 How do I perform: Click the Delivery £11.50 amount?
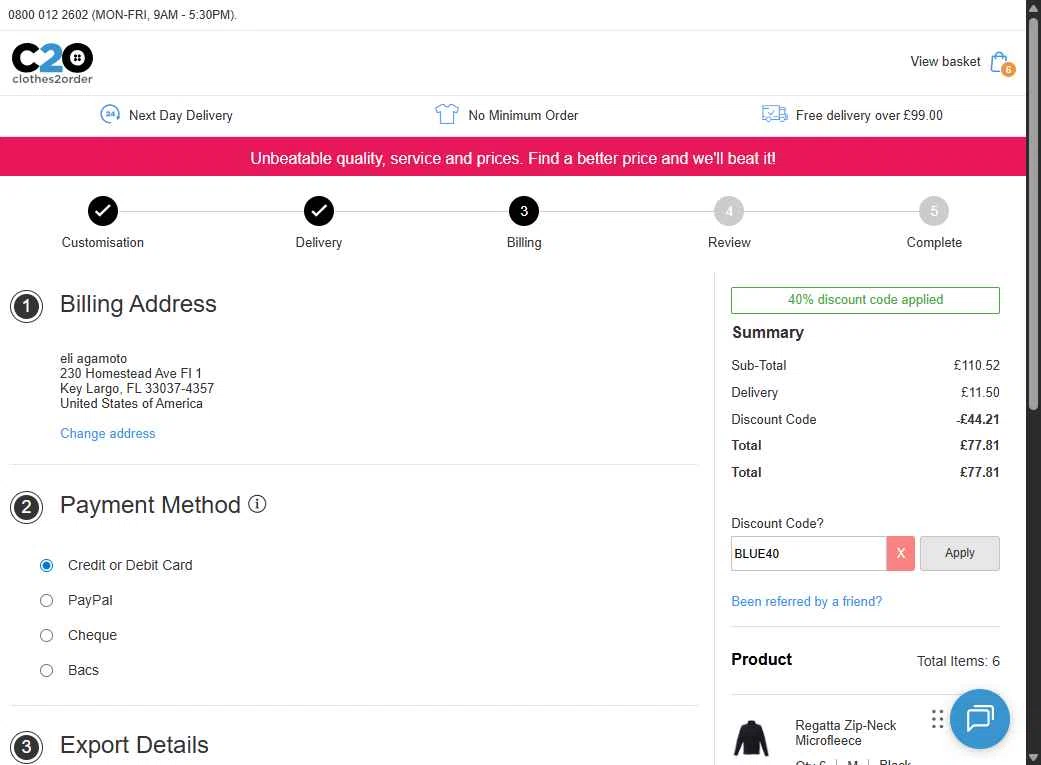click(980, 392)
